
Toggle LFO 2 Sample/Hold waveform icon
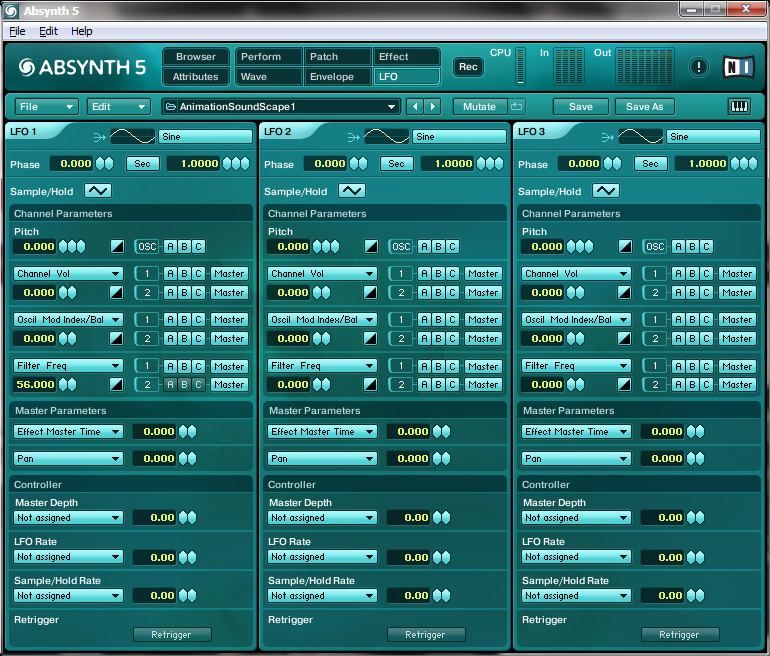tap(352, 191)
